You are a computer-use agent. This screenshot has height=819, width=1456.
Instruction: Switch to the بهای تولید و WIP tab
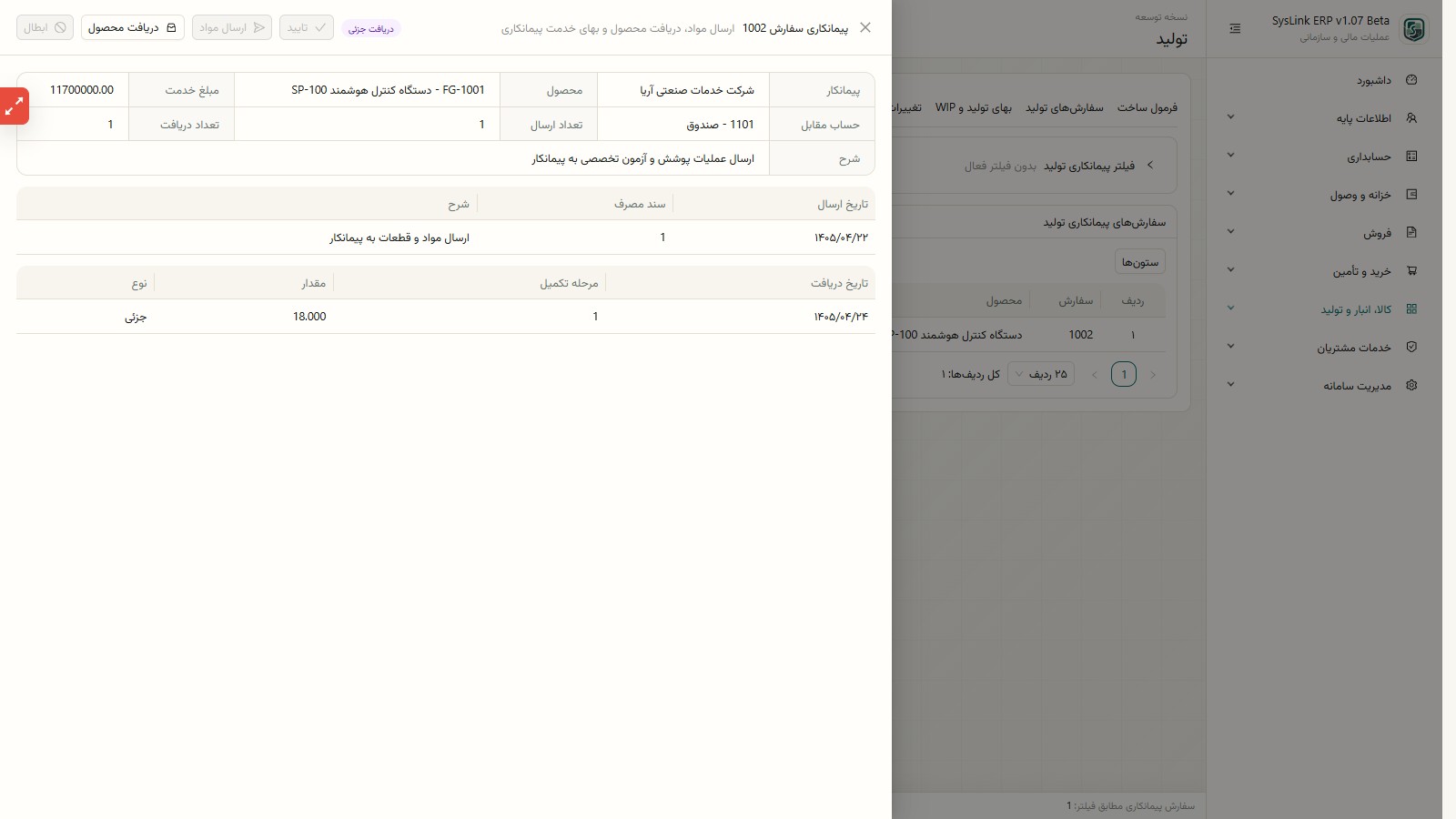(x=974, y=107)
